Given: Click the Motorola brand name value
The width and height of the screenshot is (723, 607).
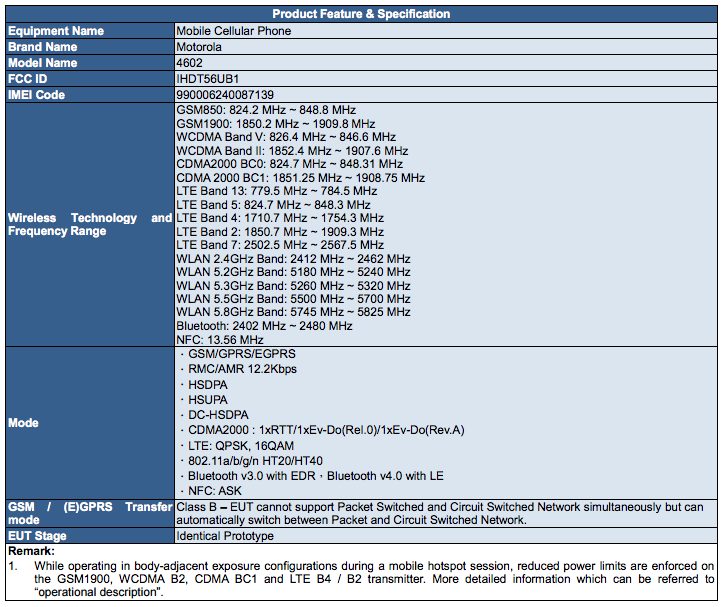Looking at the screenshot, I should pos(199,47).
